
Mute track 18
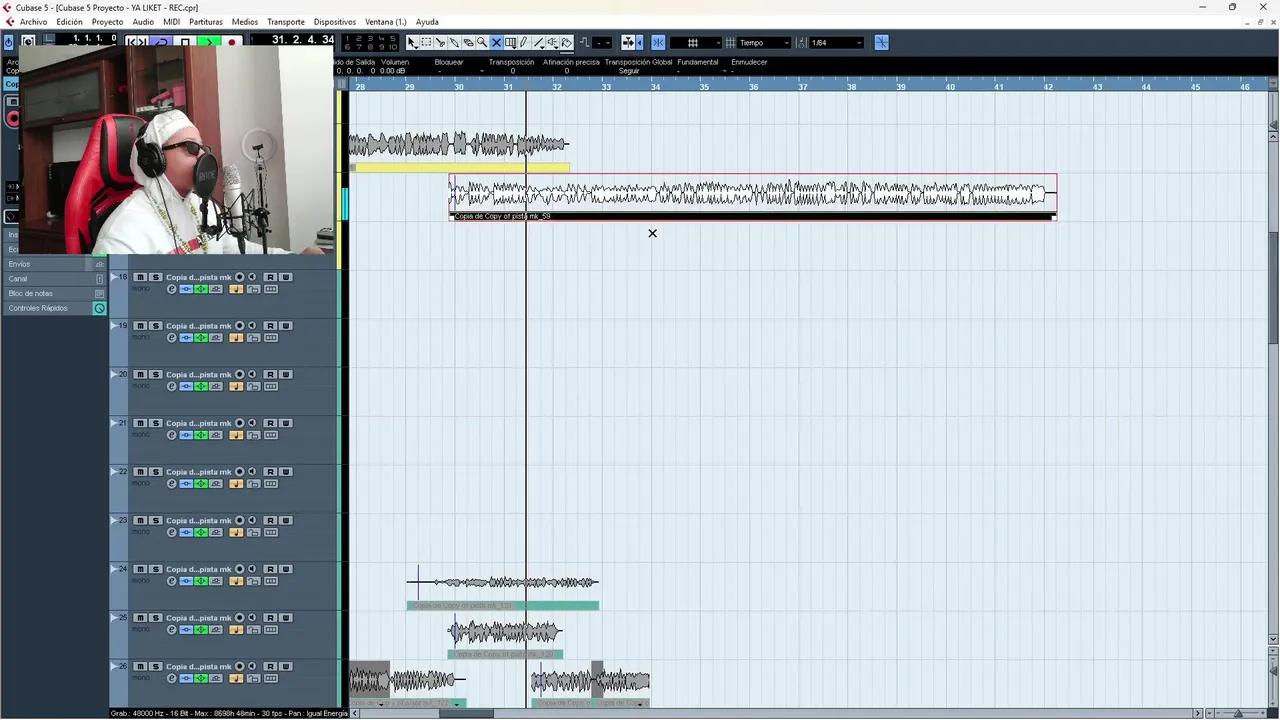coord(140,277)
